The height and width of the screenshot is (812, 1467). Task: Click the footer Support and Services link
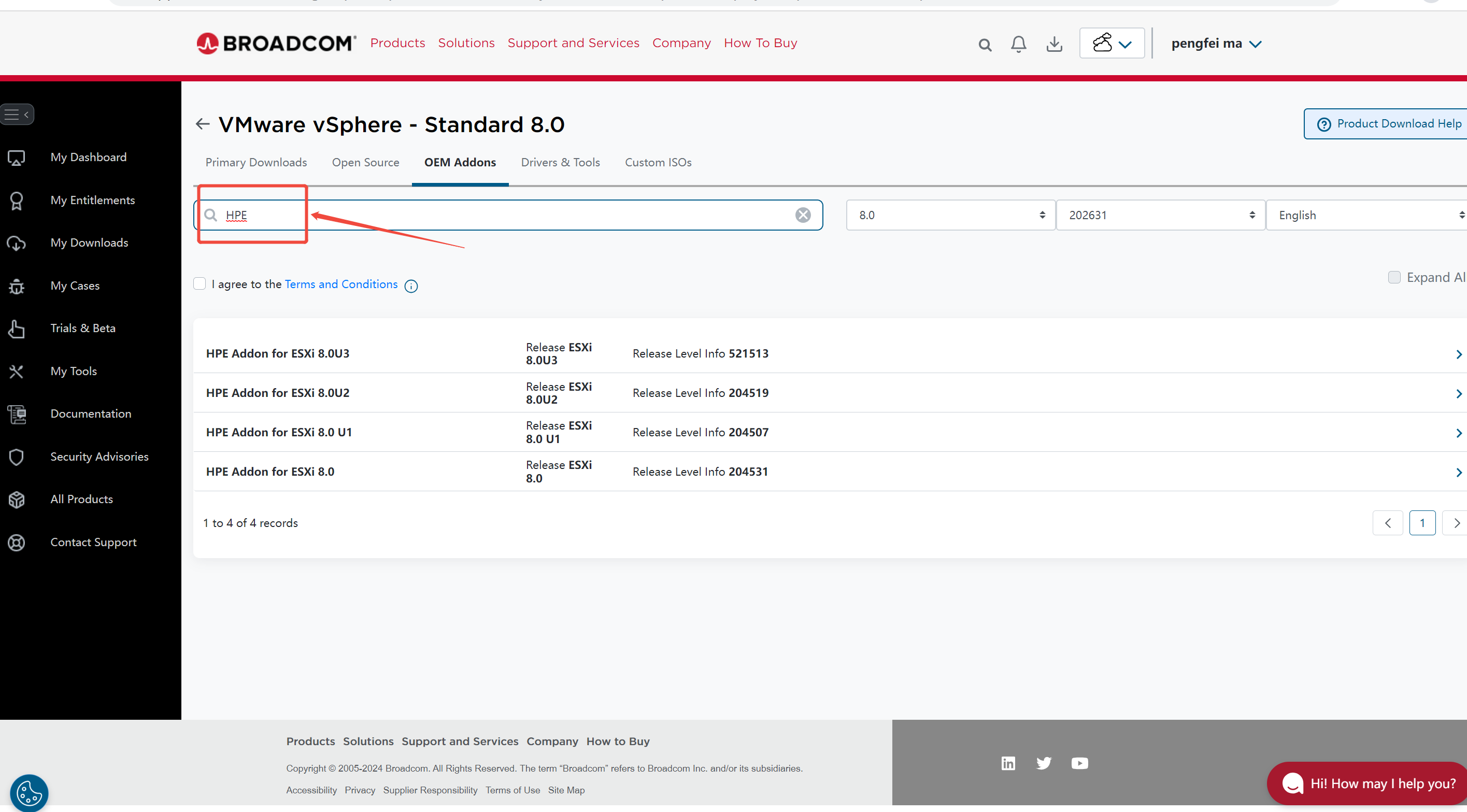point(460,742)
